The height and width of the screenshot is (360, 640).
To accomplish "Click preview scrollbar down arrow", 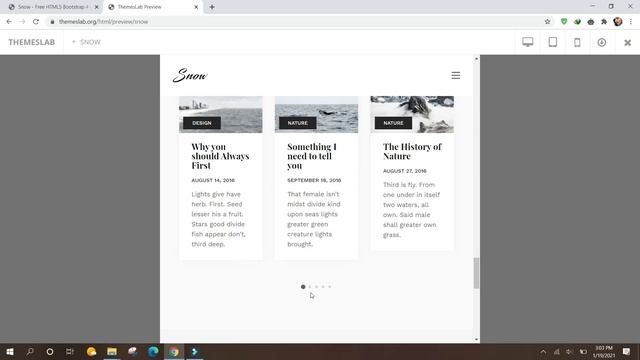I will 476,340.
